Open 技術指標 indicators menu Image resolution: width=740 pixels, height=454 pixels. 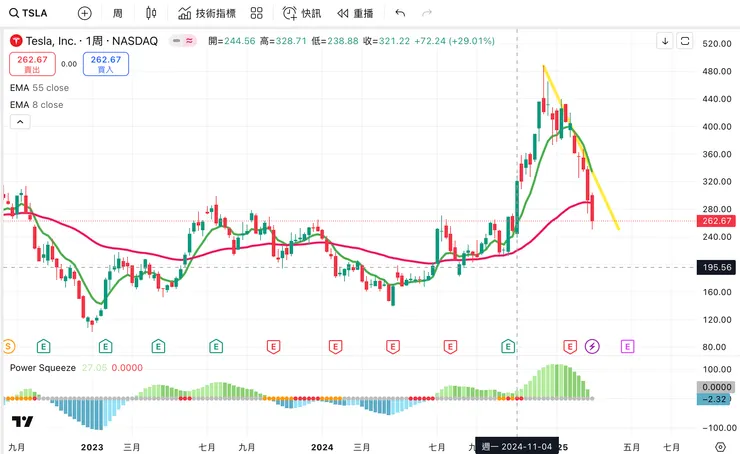coord(207,13)
